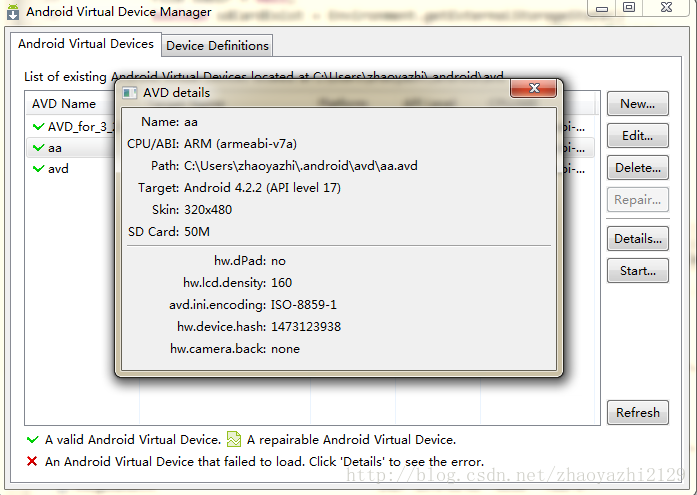Click the Android Virtual Device Manager window icon

pos(13,12)
